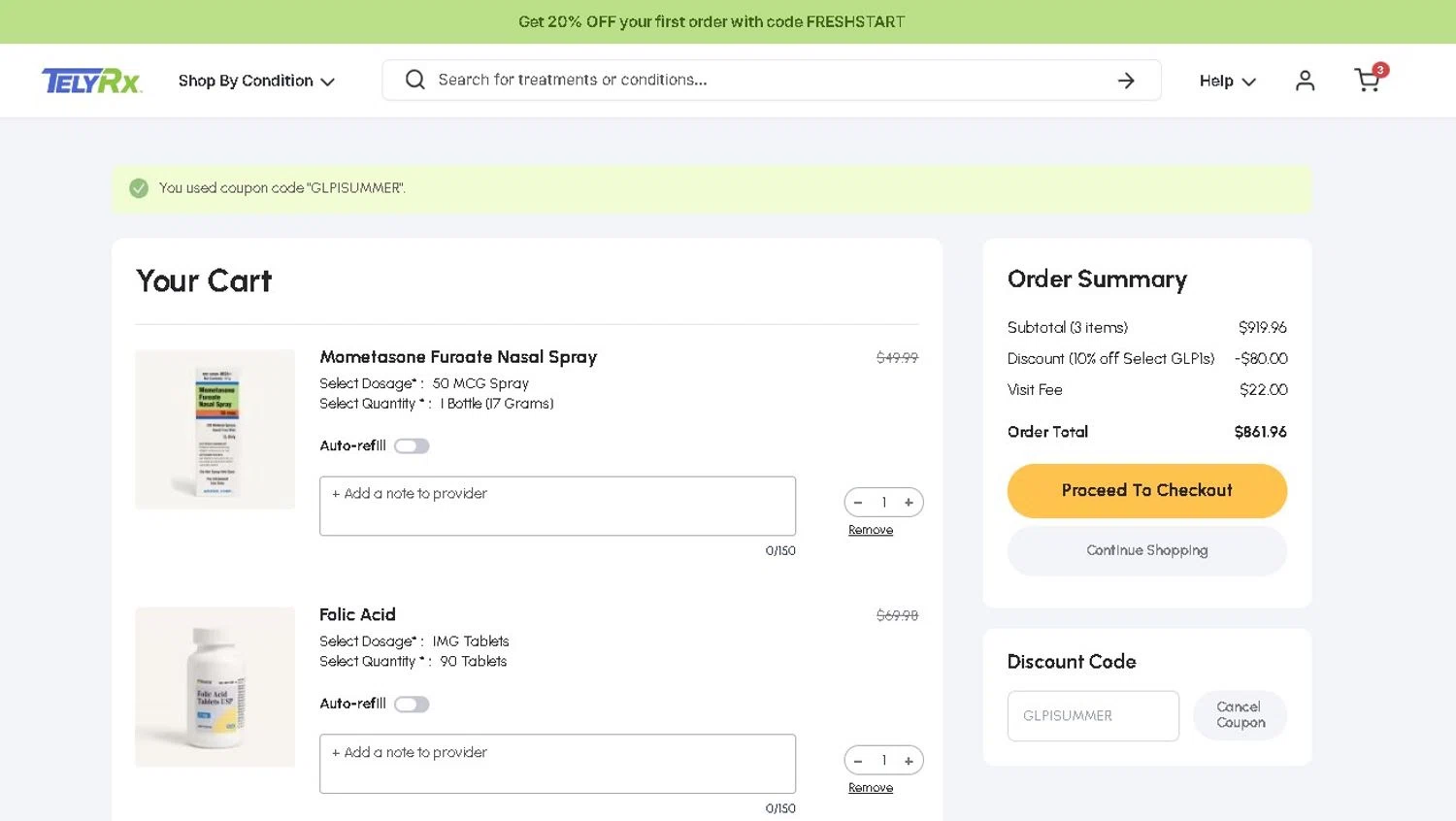Submit search with the arrow icon
Screen dimensions: 1456x821
(1126, 81)
